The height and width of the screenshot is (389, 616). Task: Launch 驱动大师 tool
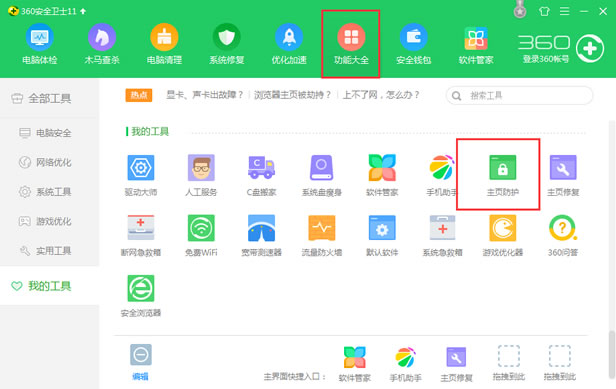141,175
